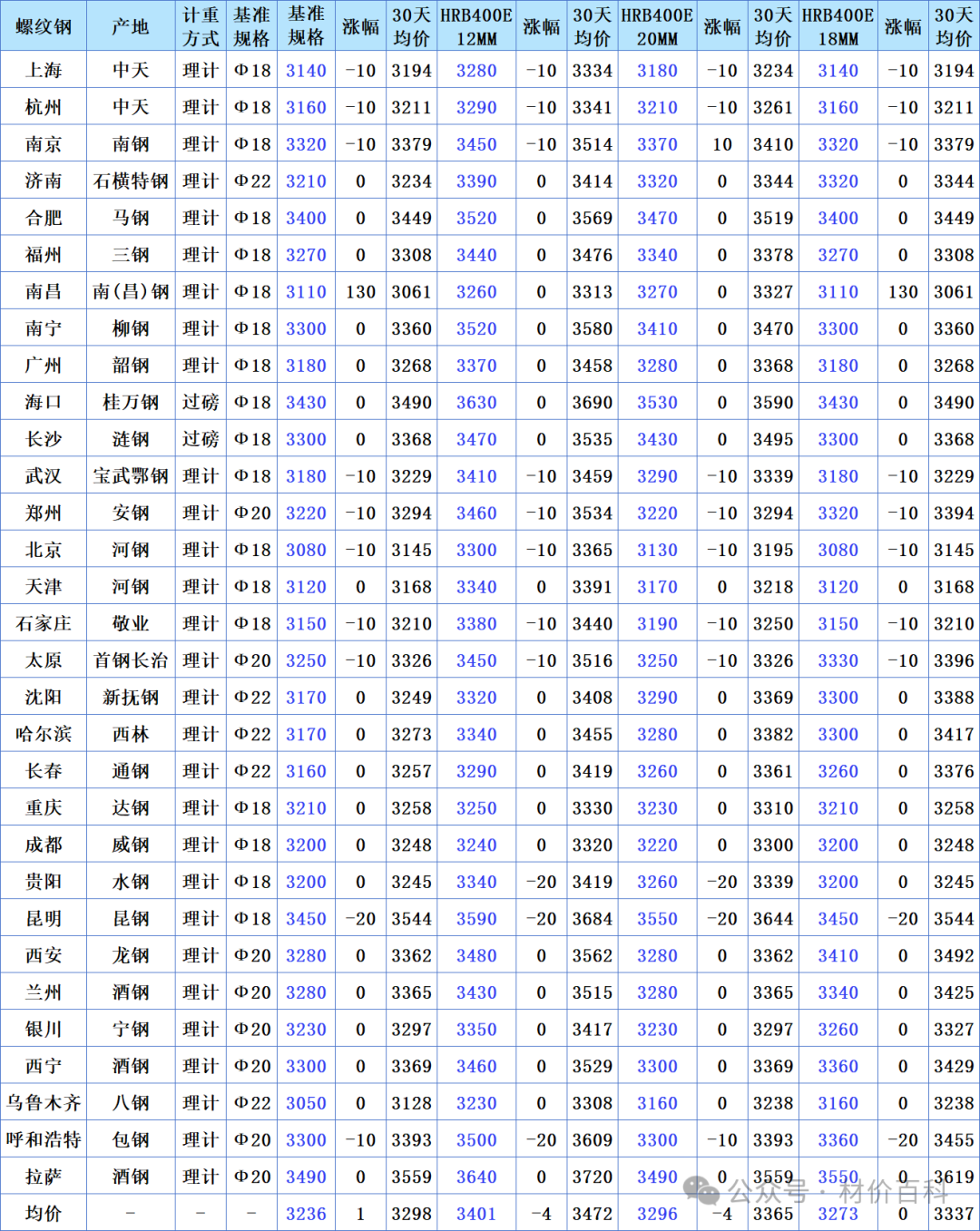This screenshot has width=980, height=1231.
Task: Click average 3720 in the 拉萨 row
Action: [x=593, y=1177]
